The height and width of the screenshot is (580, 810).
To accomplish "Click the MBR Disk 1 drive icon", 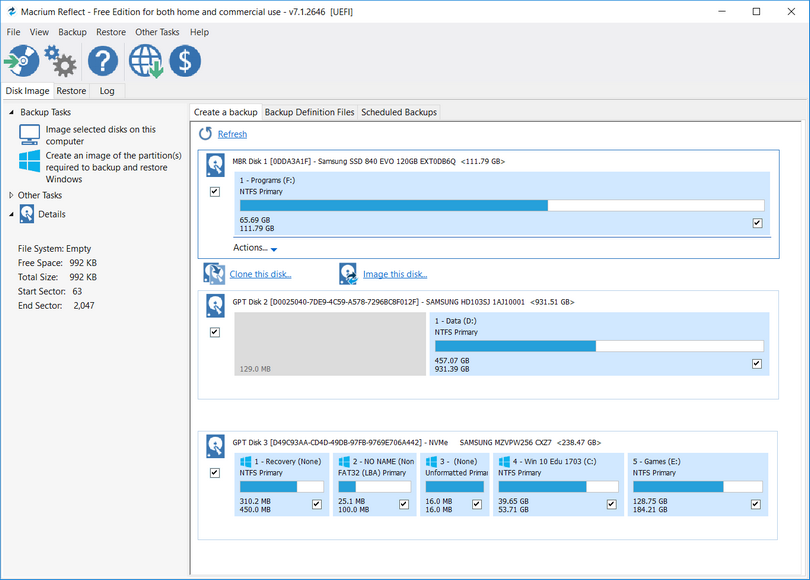I will pos(215,165).
